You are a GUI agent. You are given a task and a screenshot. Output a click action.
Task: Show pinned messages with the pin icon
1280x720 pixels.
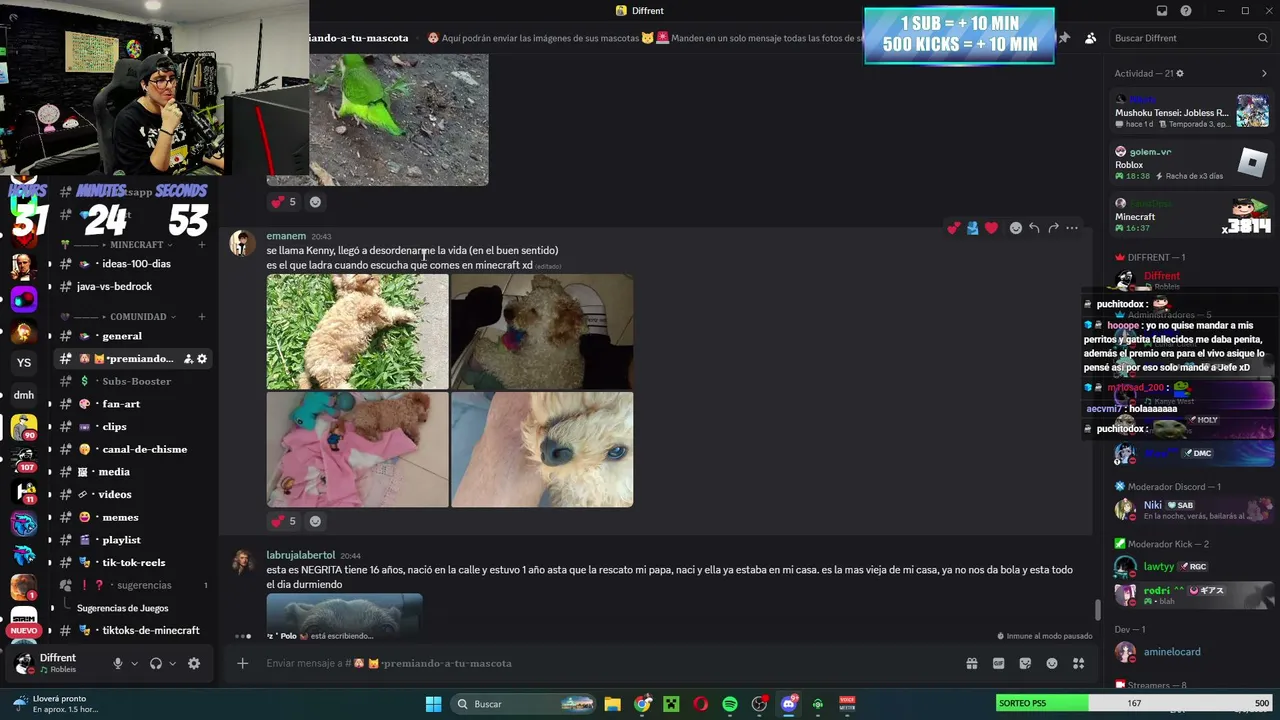pyautogui.click(x=1064, y=38)
